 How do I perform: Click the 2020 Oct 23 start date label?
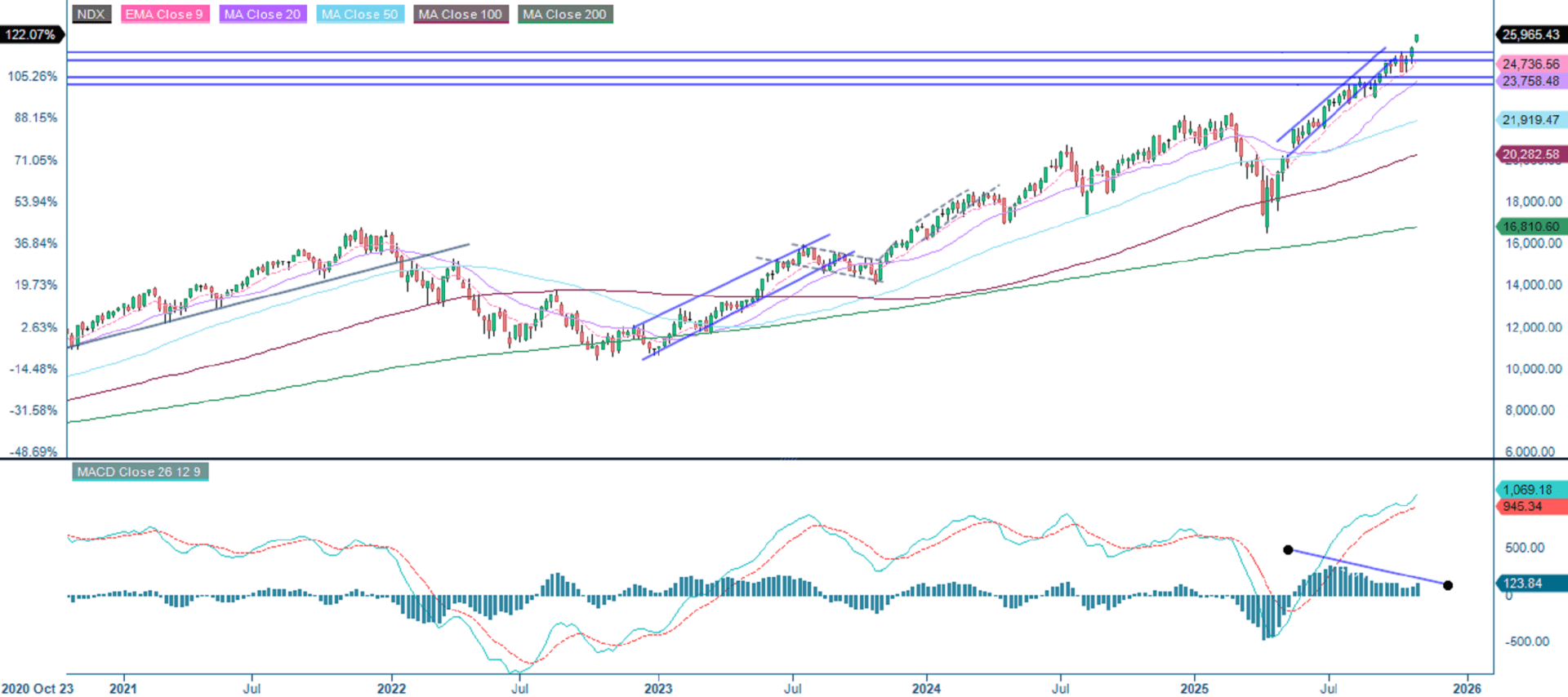pos(37,688)
